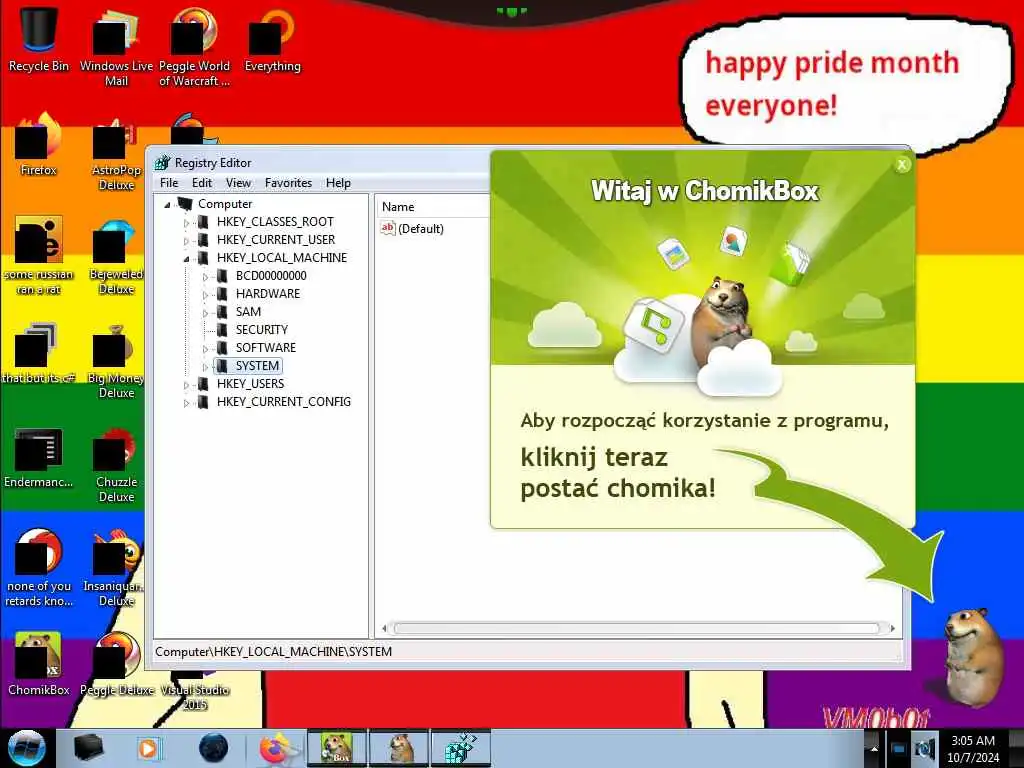Click the horizontal scrollbar in values pane
1024x768 pixels.
637,628
